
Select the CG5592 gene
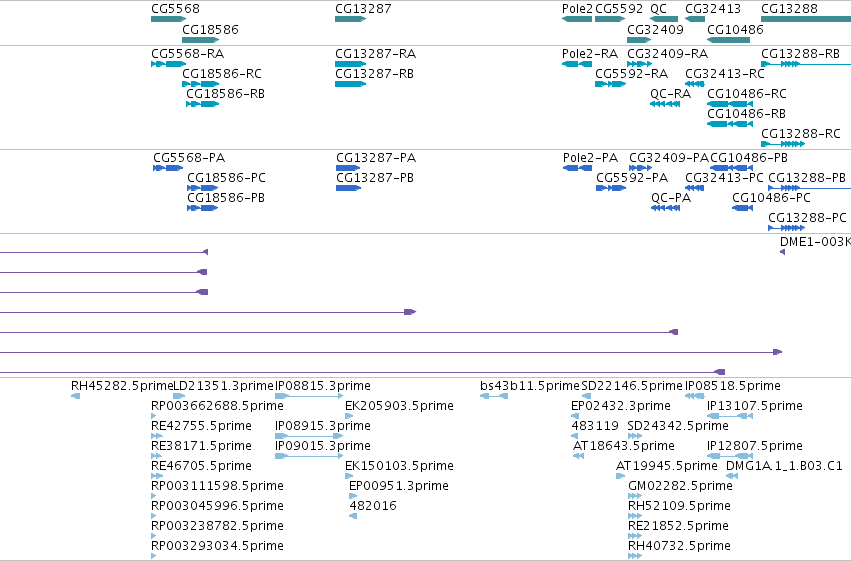[x=610, y=19]
